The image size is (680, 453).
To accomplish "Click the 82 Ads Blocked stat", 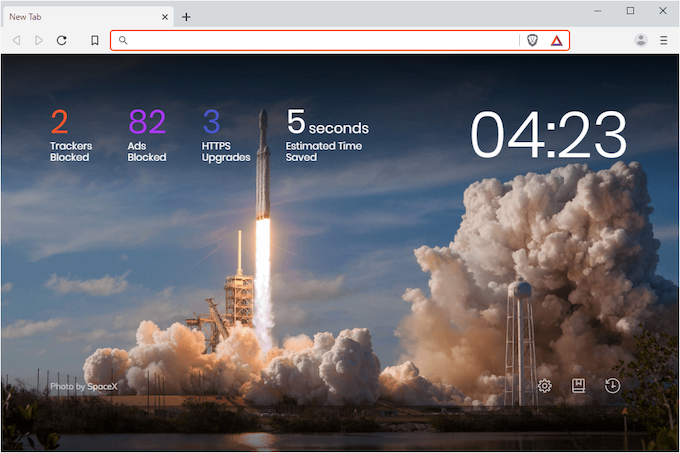I will tap(147, 136).
